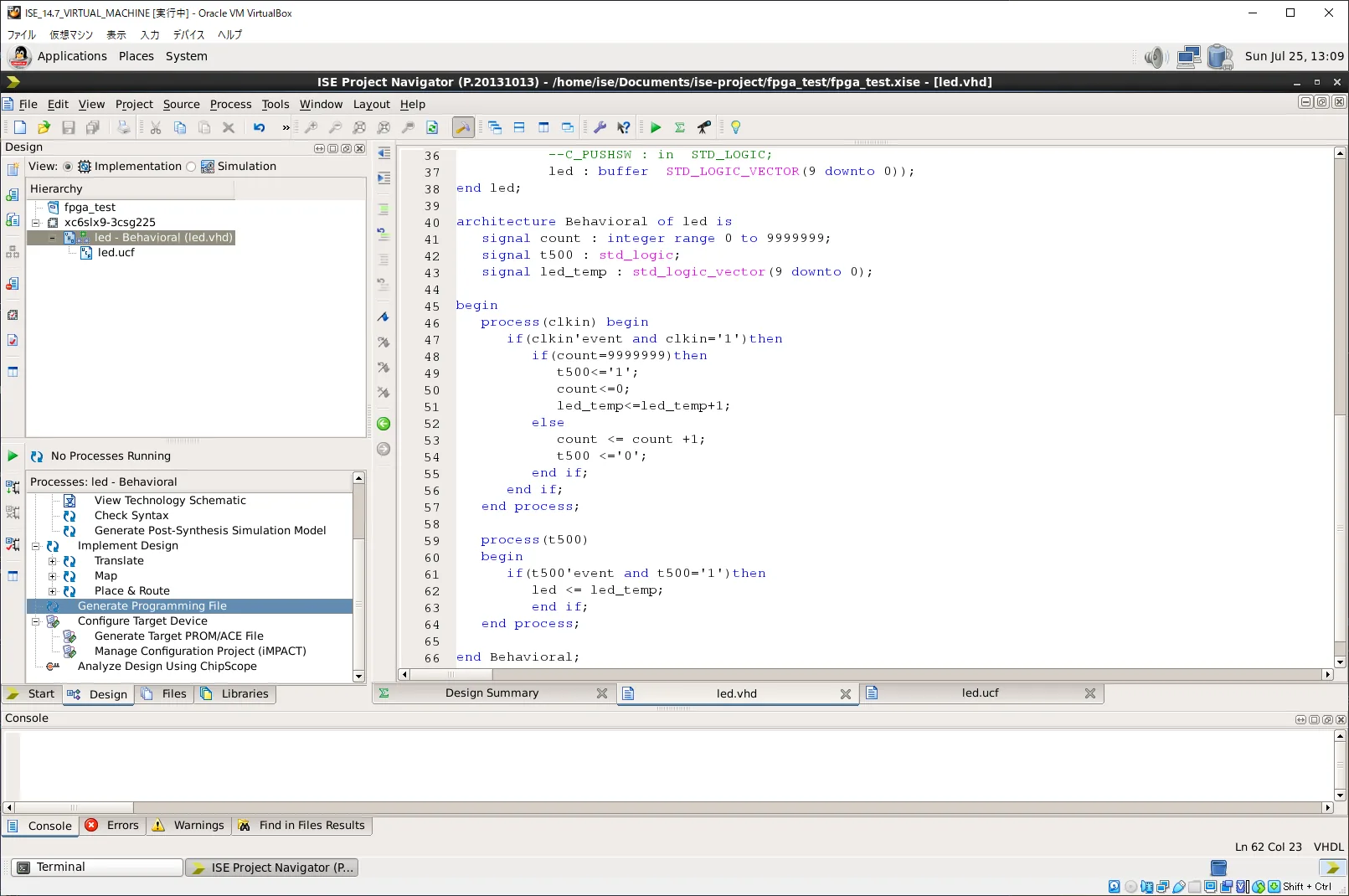Select Generate Programming File process
1349x896 pixels.
[190, 606]
